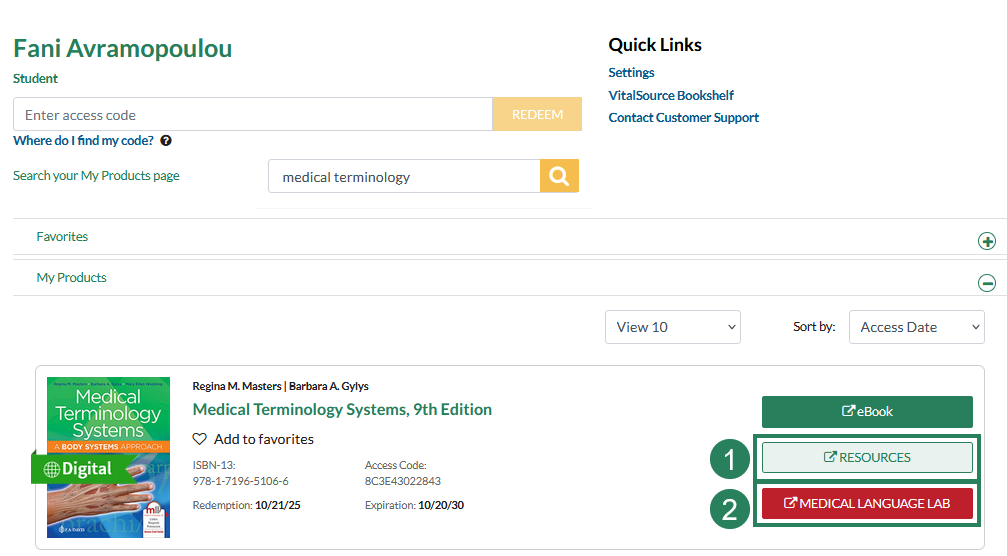Select the access code 8C3E43022843
The height and width of the screenshot is (556, 1007).
(x=403, y=481)
